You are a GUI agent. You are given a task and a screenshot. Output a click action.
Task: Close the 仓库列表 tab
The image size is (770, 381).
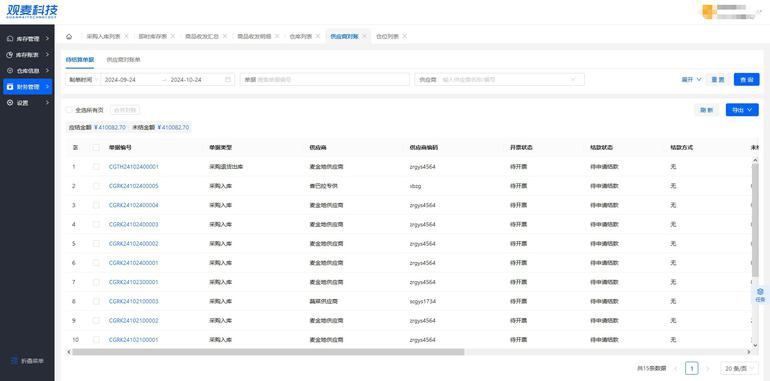click(x=318, y=36)
